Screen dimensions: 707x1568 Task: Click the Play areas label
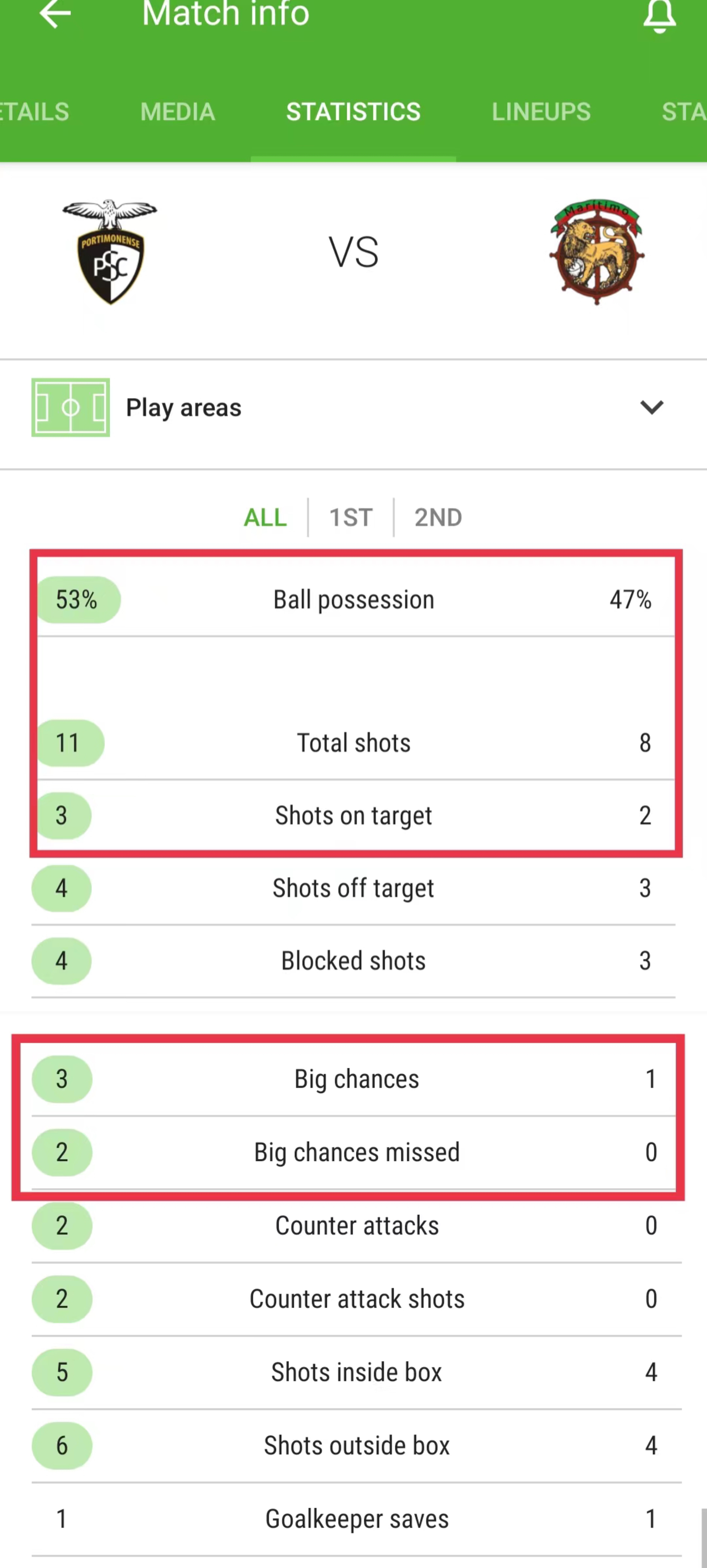(x=183, y=408)
